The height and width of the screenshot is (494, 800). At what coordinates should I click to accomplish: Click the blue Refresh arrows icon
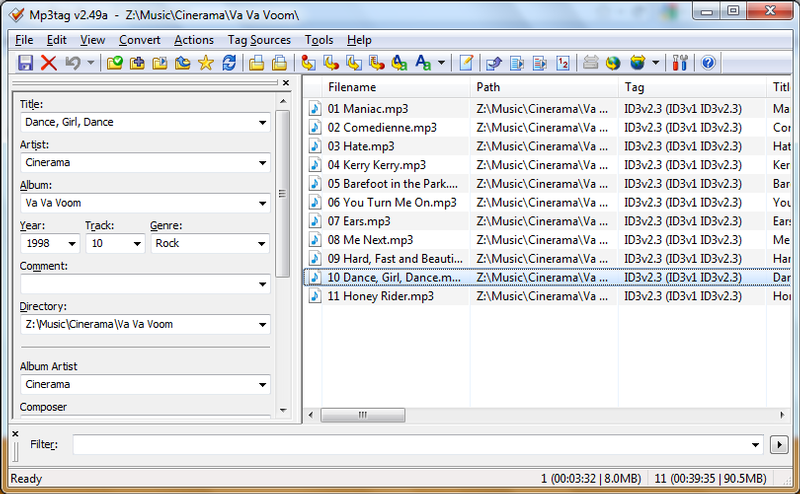point(229,63)
